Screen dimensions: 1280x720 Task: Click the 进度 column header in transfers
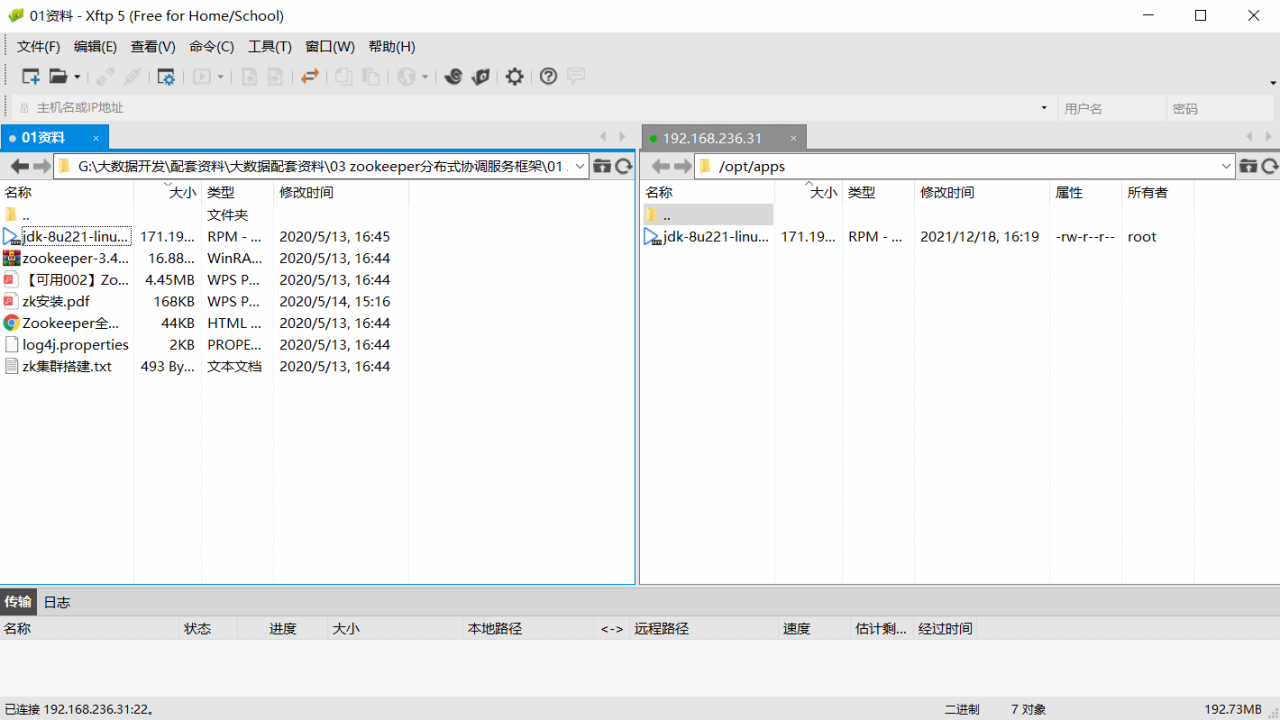[283, 629]
